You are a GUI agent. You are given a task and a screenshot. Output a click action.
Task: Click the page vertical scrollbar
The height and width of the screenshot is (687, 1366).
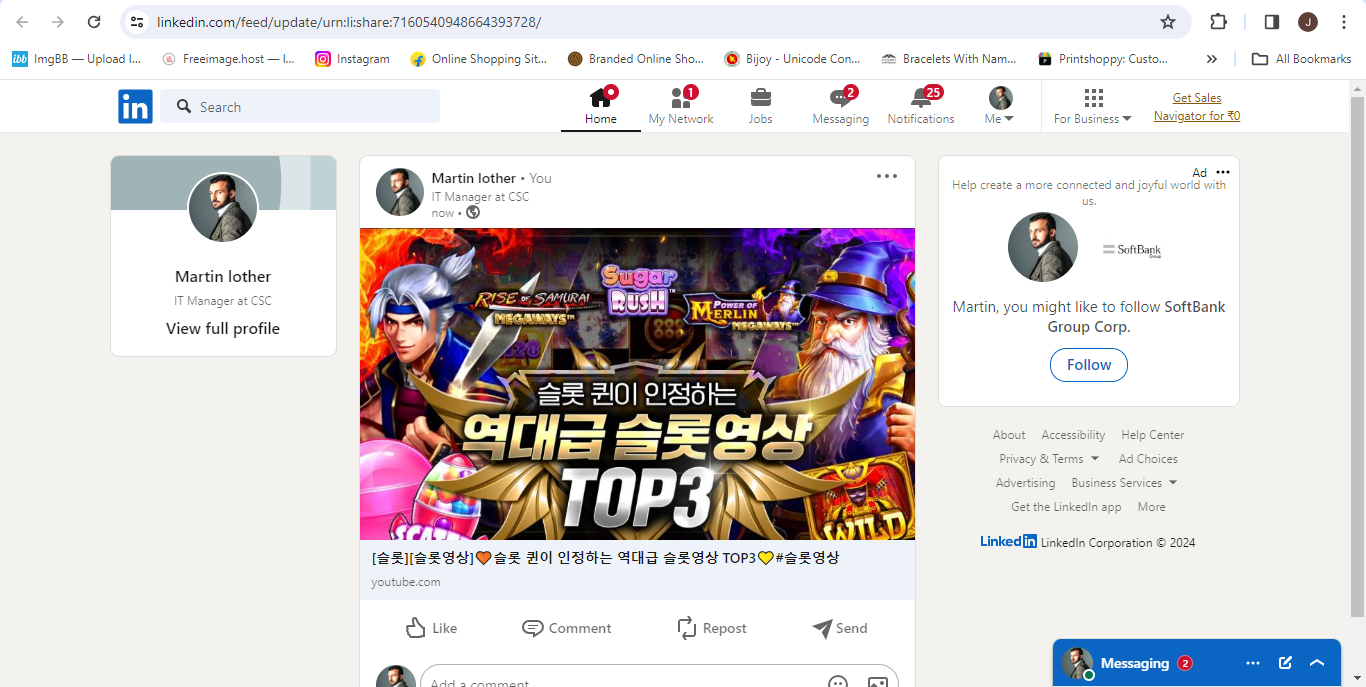[1357, 355]
